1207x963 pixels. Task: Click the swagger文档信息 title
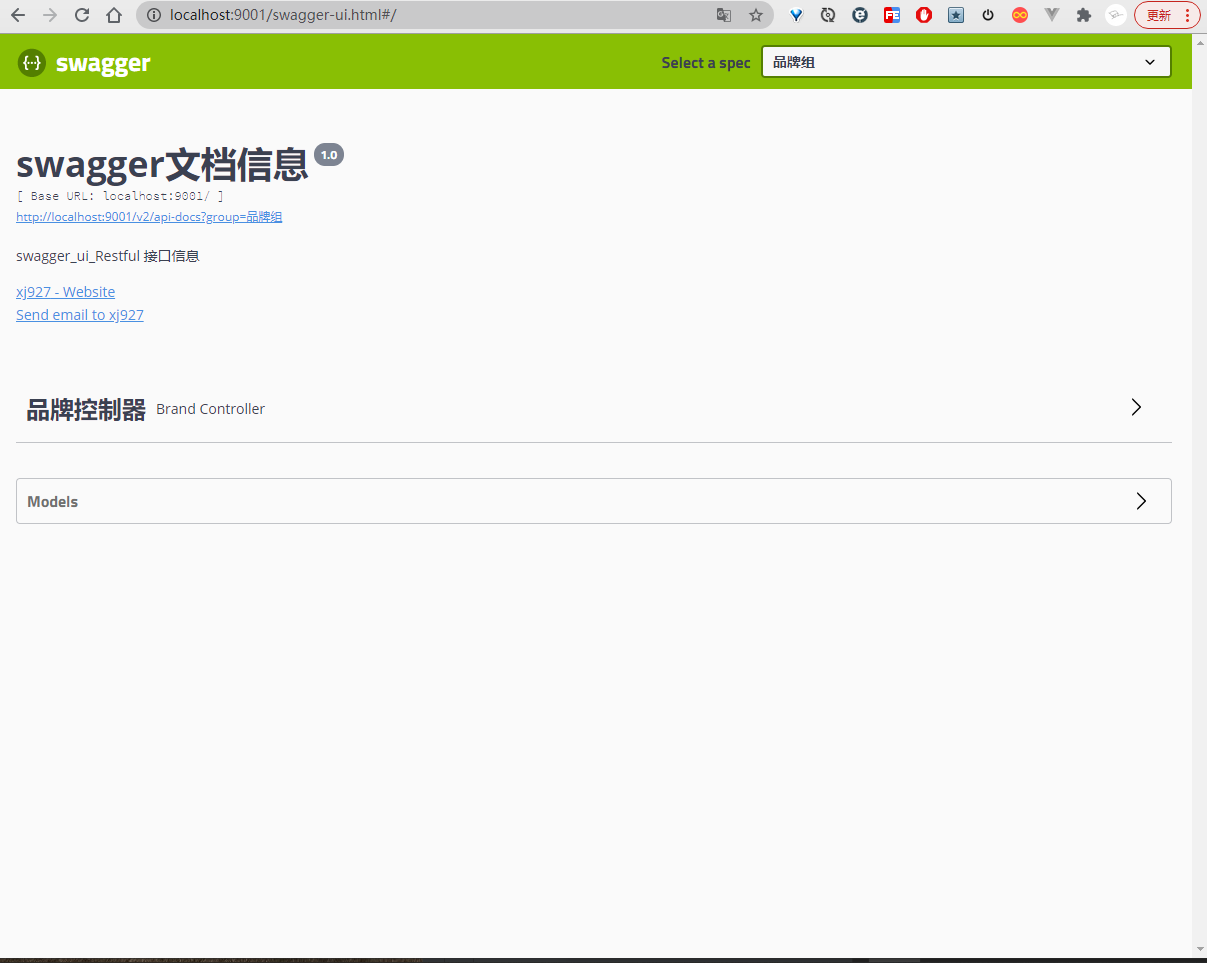point(162,164)
